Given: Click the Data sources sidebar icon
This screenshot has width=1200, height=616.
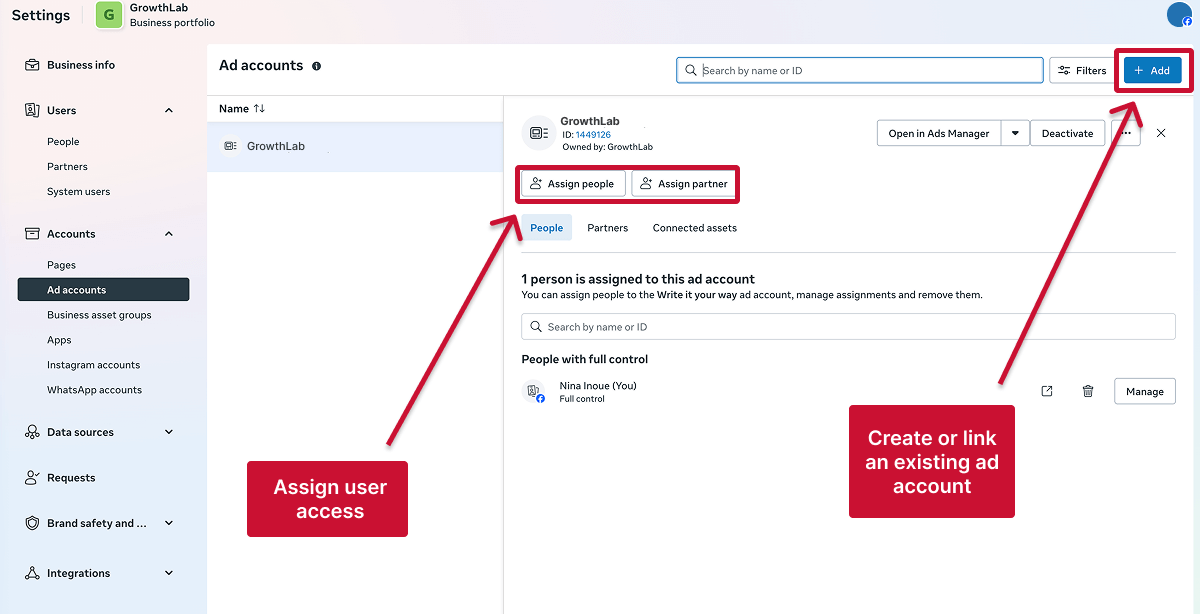Looking at the screenshot, I should [32, 432].
